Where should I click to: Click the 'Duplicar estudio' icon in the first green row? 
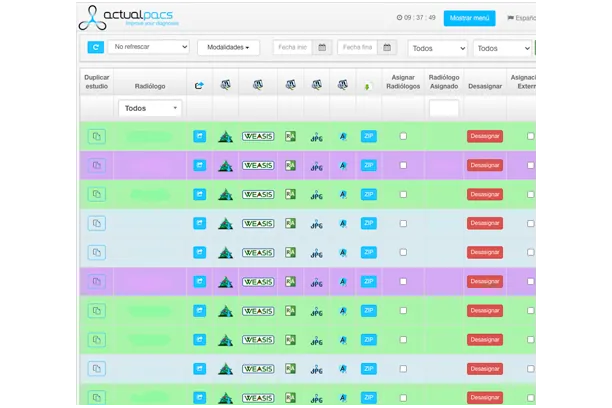(x=96, y=137)
